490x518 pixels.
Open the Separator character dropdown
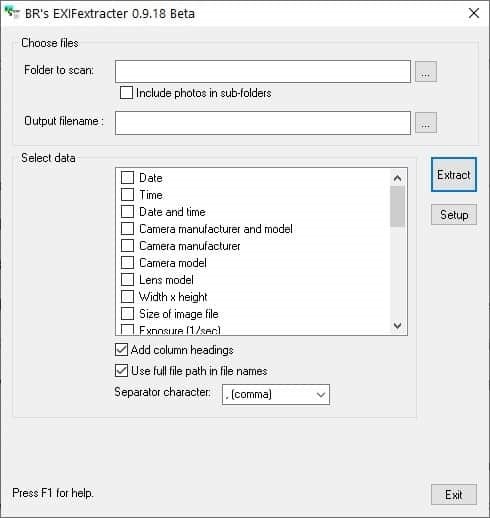(x=276, y=395)
